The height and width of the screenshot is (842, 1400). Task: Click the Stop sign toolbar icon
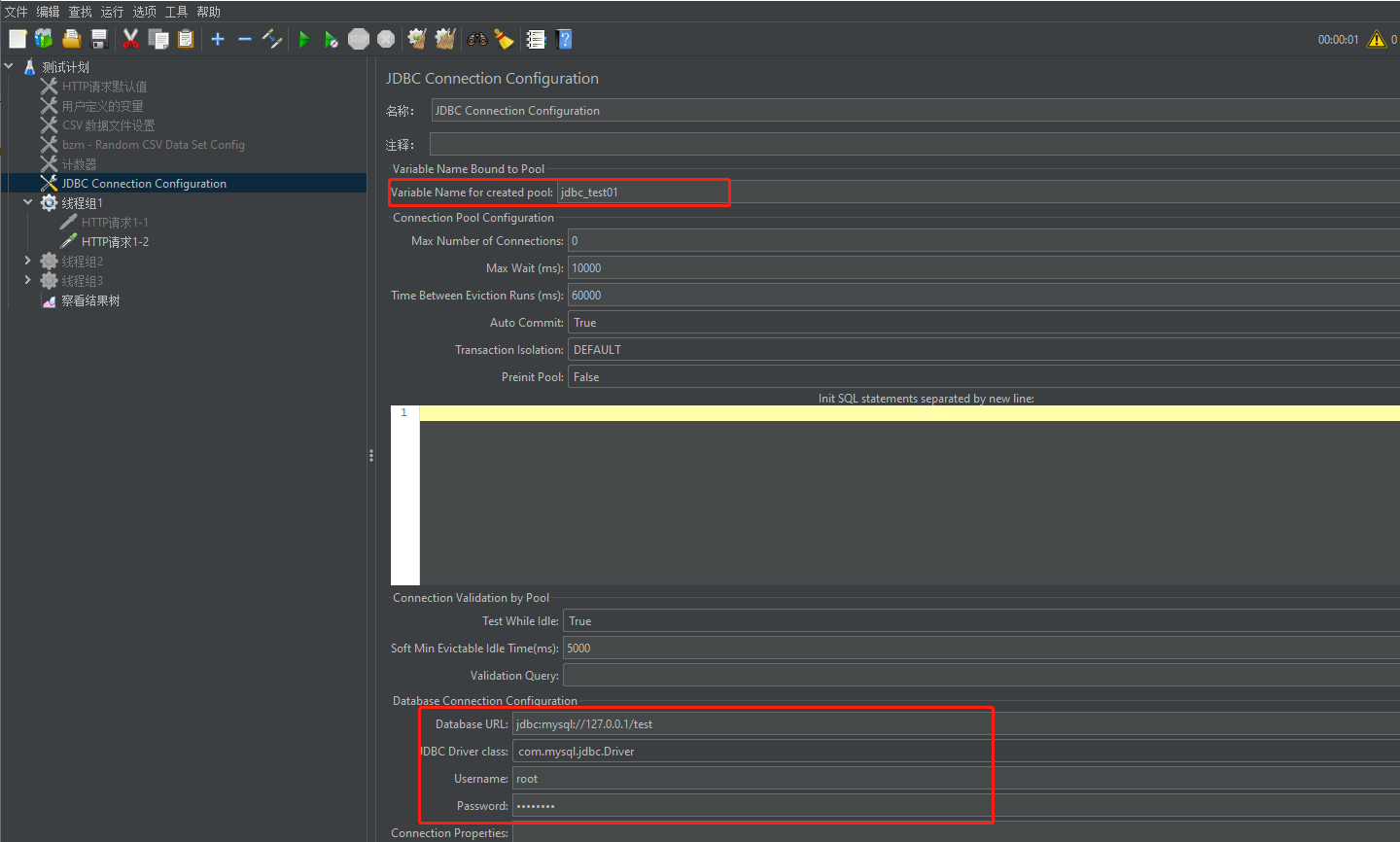[359, 39]
